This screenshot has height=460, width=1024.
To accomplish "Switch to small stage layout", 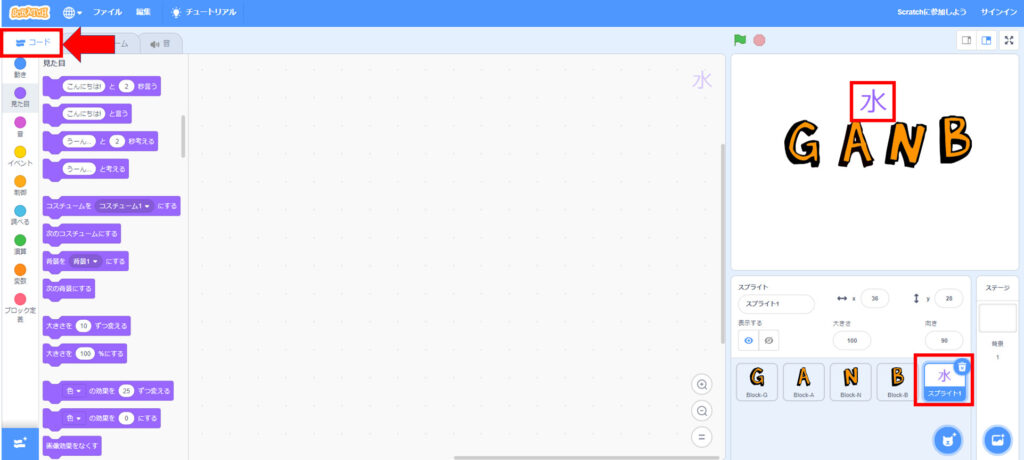I will (967, 41).
